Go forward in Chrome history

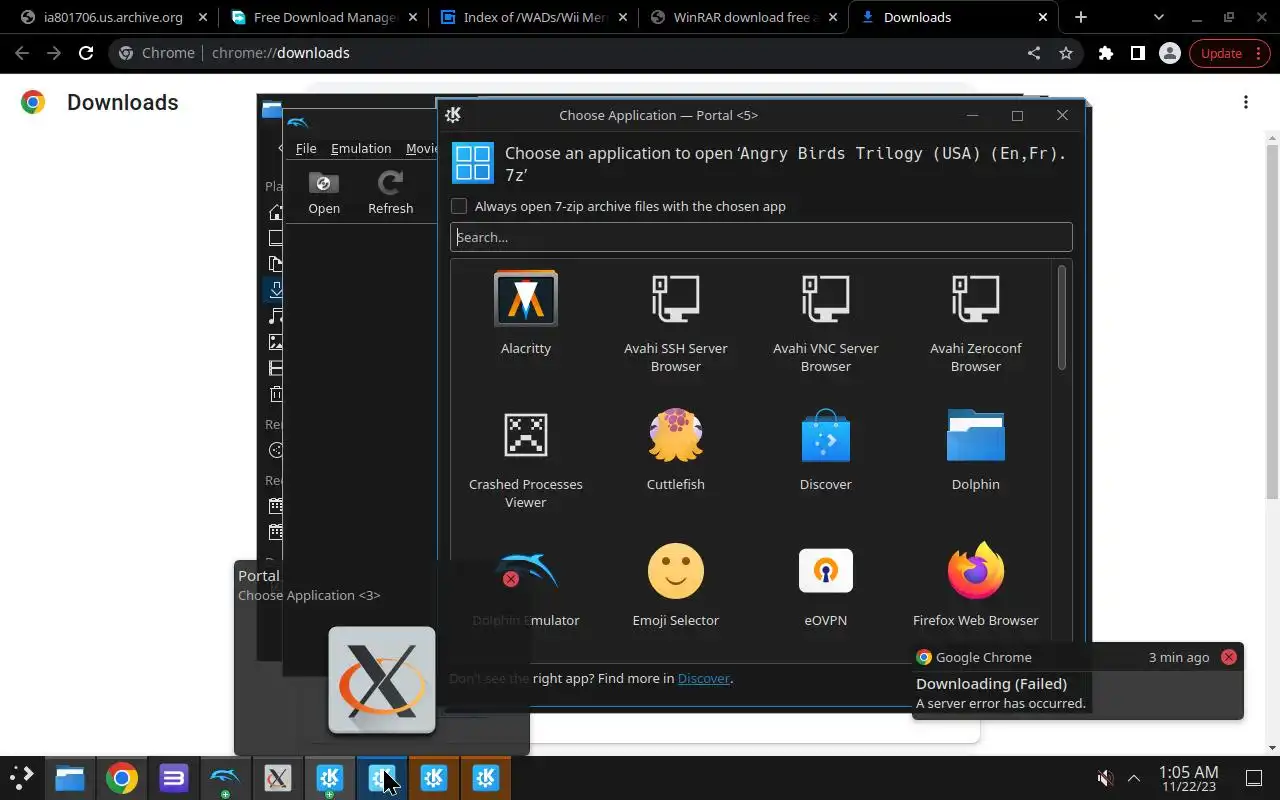pos(54,53)
